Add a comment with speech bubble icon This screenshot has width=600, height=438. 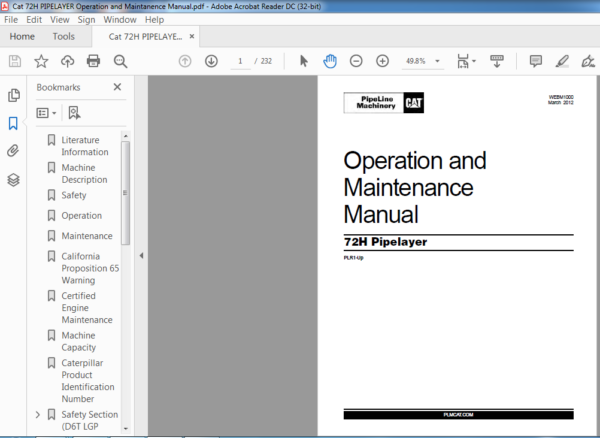pyautogui.click(x=536, y=61)
